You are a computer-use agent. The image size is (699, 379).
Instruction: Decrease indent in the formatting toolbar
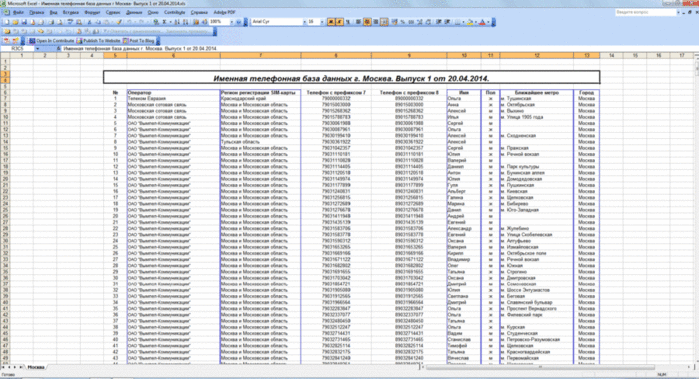click(439, 22)
